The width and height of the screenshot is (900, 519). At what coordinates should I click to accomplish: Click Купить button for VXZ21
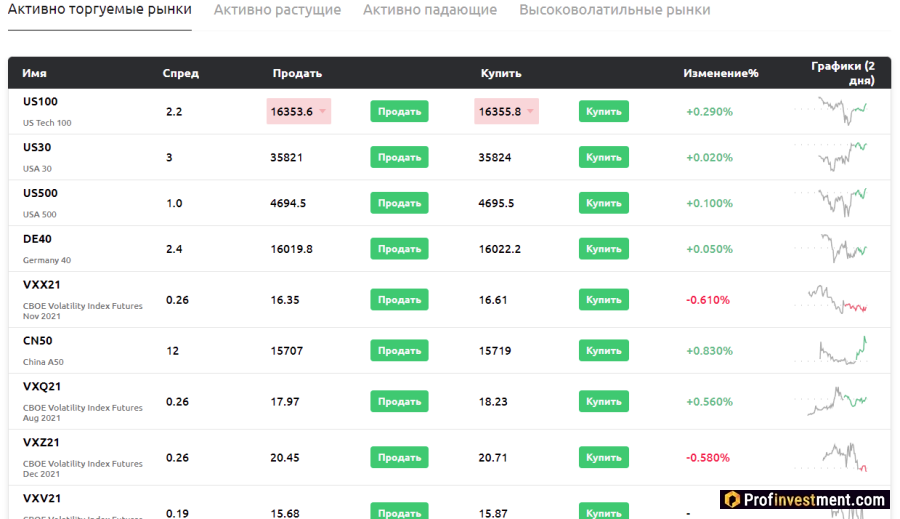point(604,458)
